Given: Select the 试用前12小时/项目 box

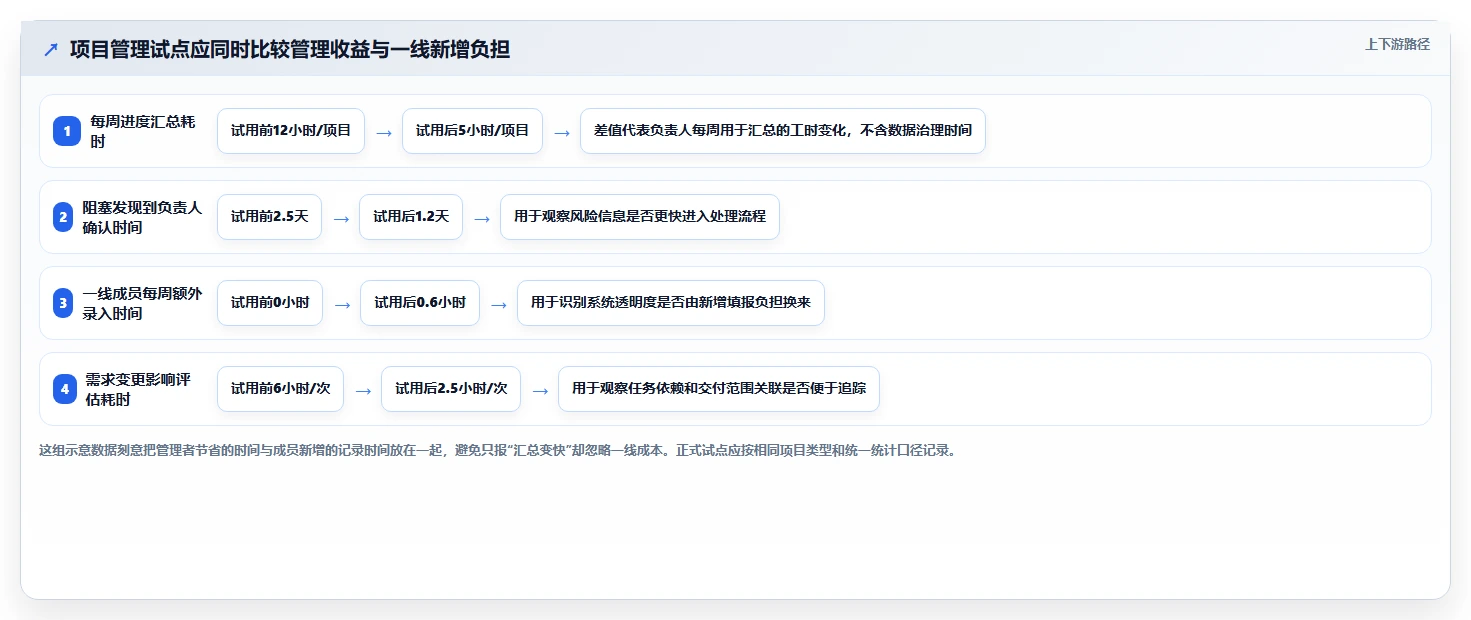Looking at the screenshot, I should click(291, 131).
